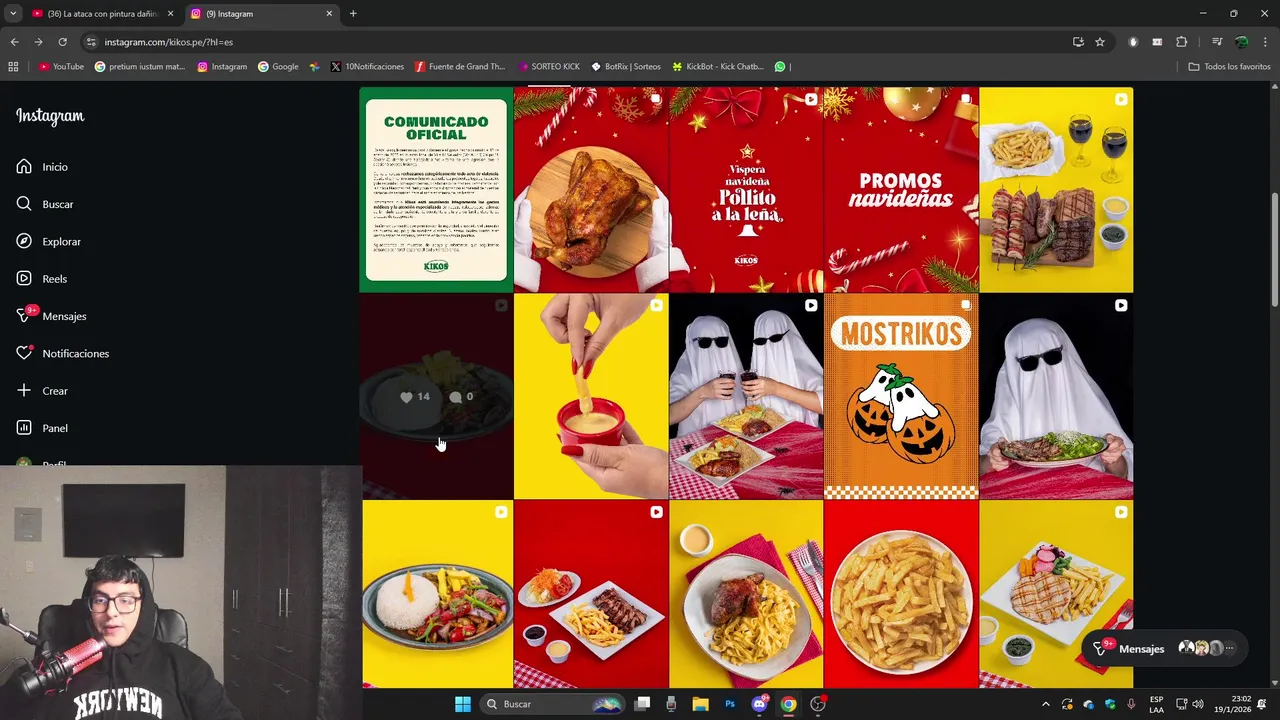Open Instagram bookmark
The height and width of the screenshot is (720, 1280).
222,67
